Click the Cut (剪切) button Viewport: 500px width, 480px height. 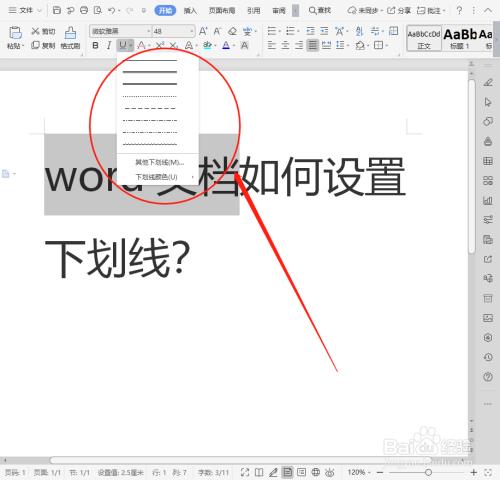coord(43,31)
